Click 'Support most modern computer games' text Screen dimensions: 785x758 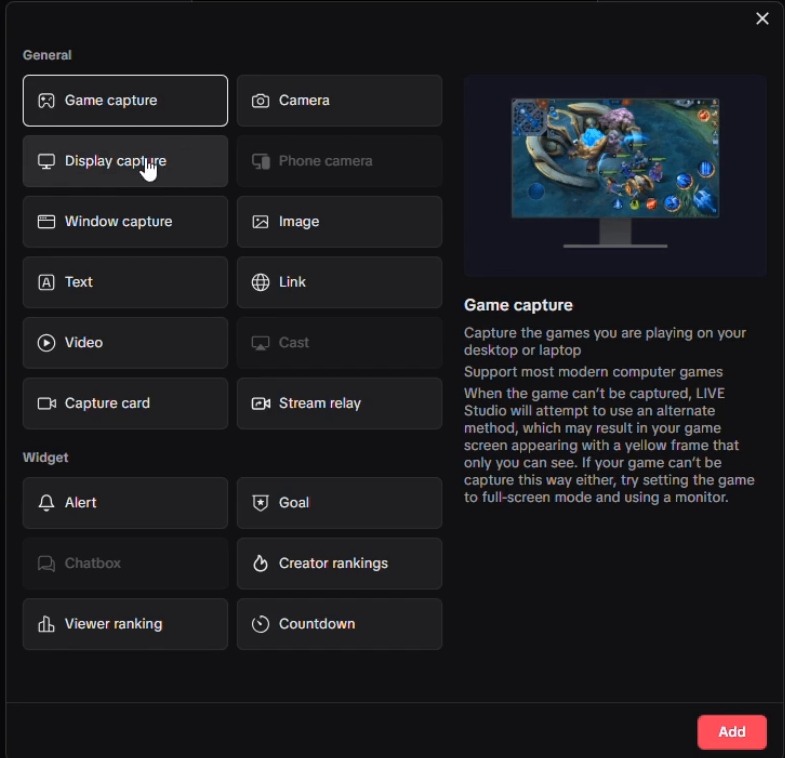(593, 372)
